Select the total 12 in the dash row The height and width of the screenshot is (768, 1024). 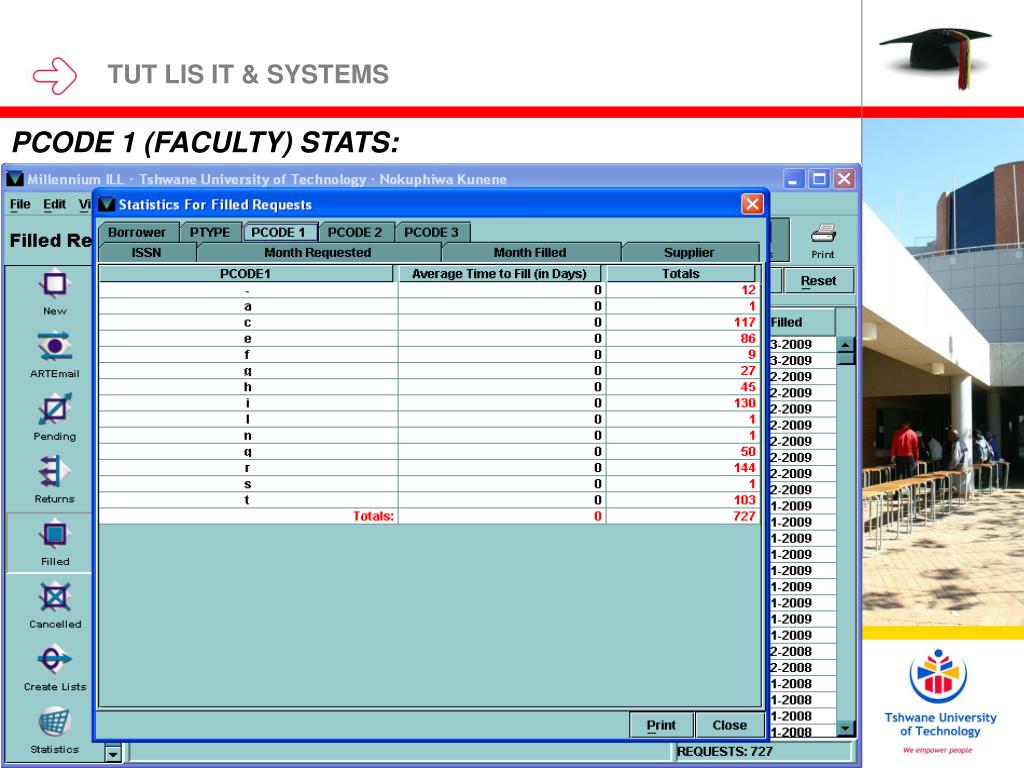point(748,290)
